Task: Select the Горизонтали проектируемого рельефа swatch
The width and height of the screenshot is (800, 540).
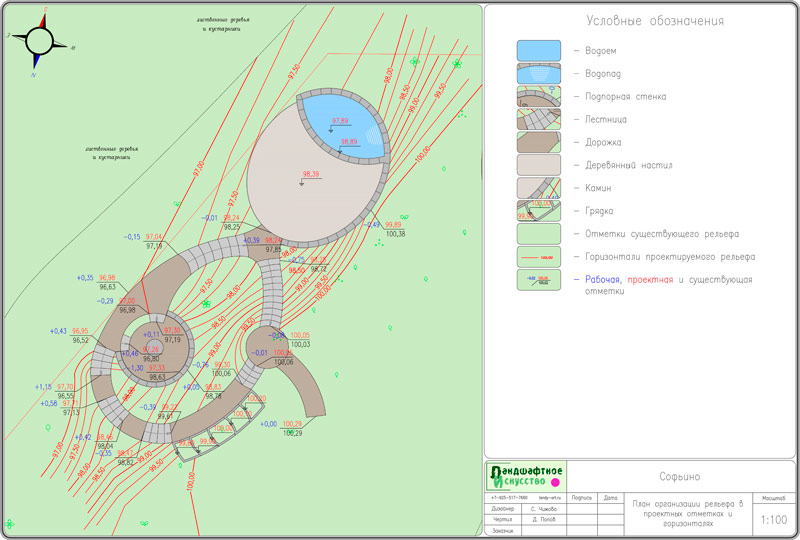Action: click(539, 257)
